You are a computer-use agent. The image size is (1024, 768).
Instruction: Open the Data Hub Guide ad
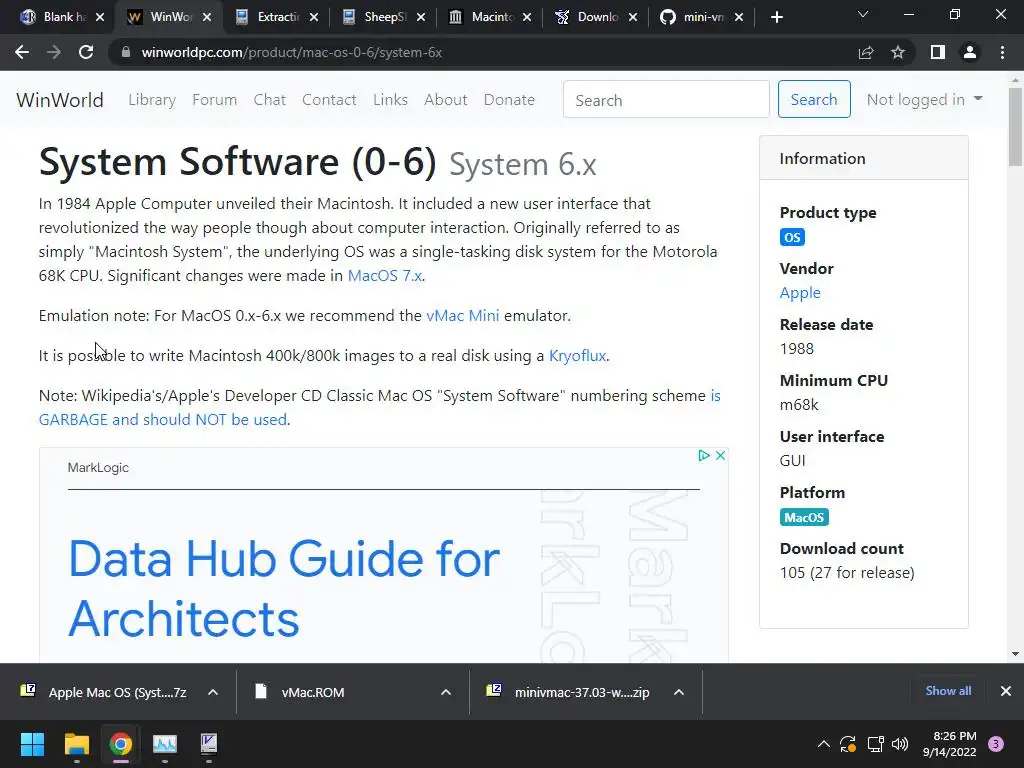[284, 588]
